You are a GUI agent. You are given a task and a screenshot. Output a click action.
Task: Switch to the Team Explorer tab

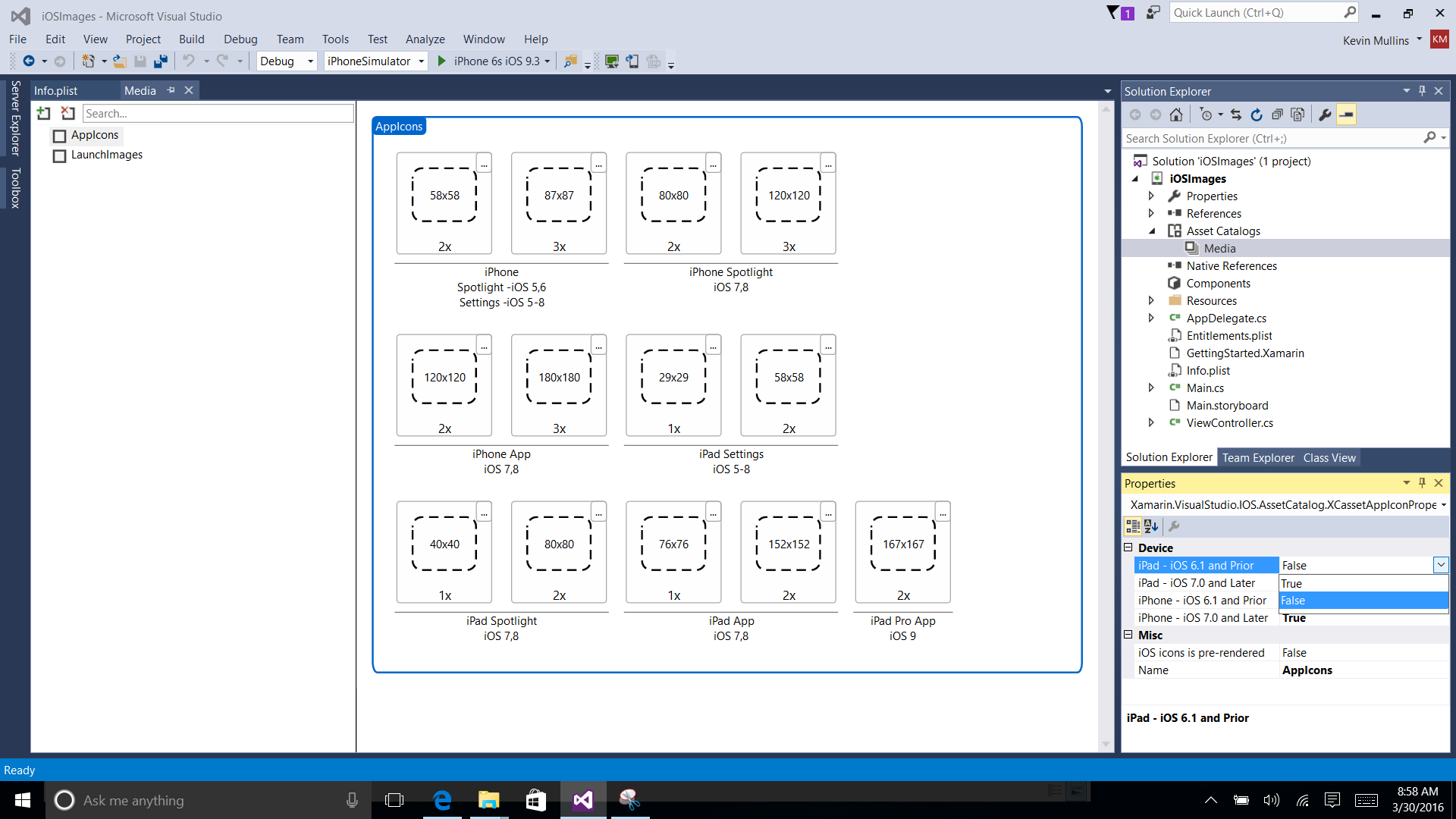coord(1258,457)
